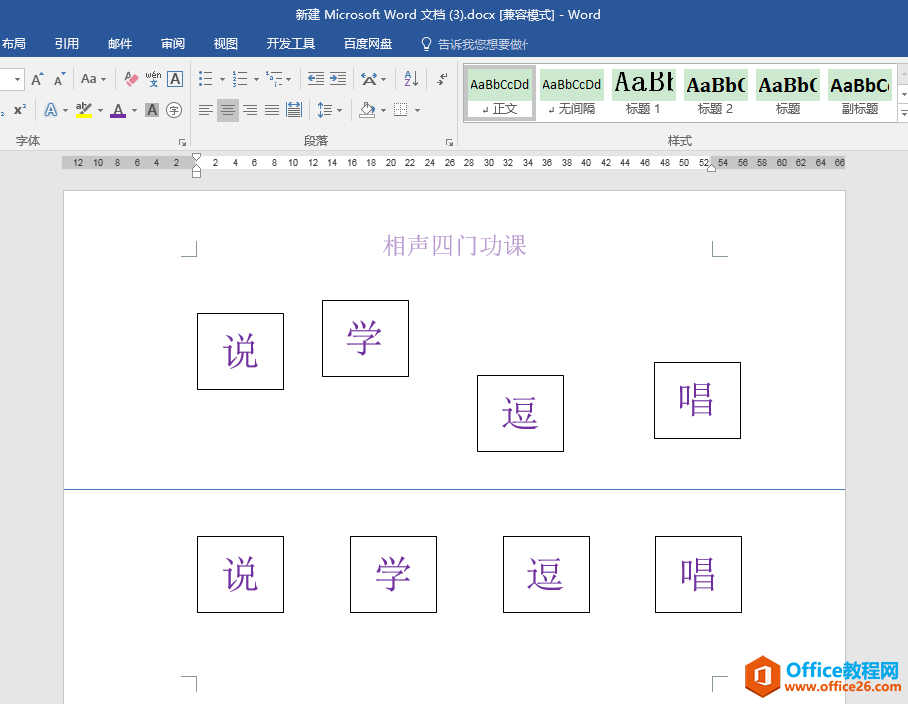The width and height of the screenshot is (908, 704).
Task: Align text to the right
Action: click(250, 110)
